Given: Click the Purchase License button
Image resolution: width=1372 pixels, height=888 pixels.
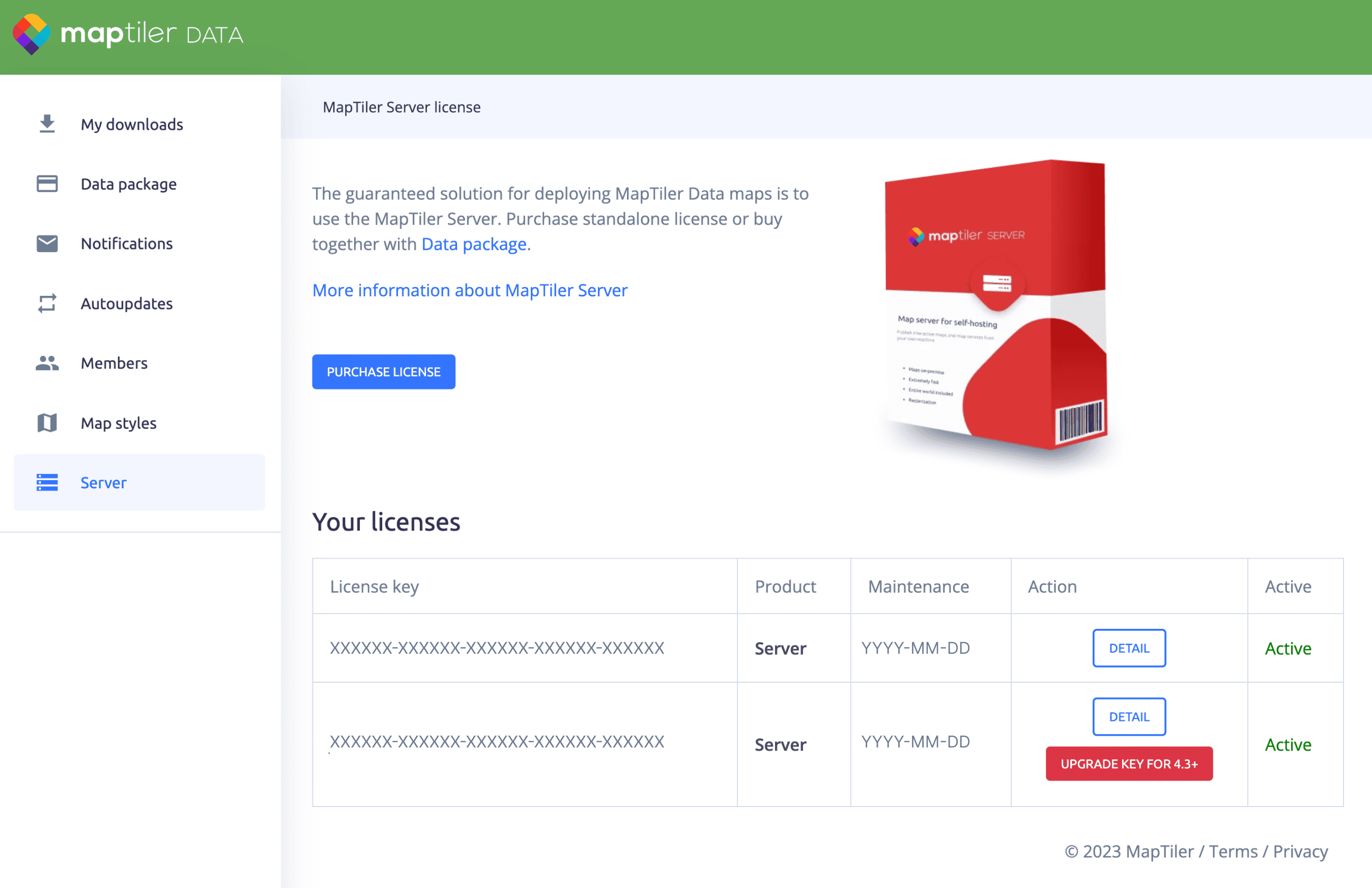Looking at the screenshot, I should (383, 371).
